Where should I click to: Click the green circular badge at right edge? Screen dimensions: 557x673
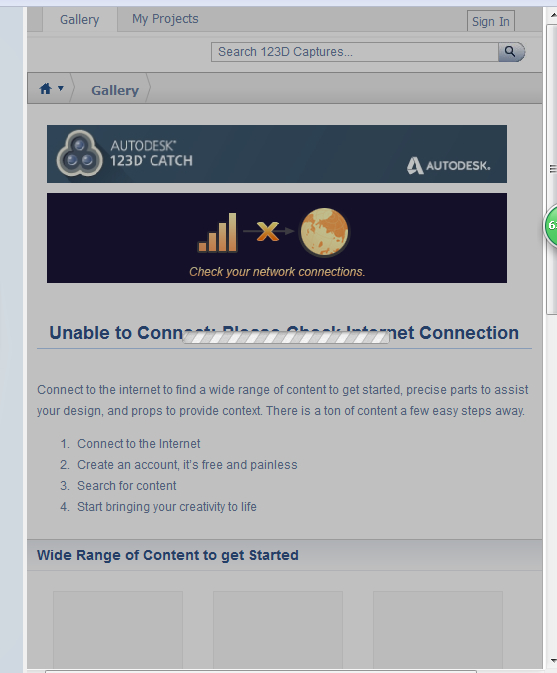[x=551, y=225]
